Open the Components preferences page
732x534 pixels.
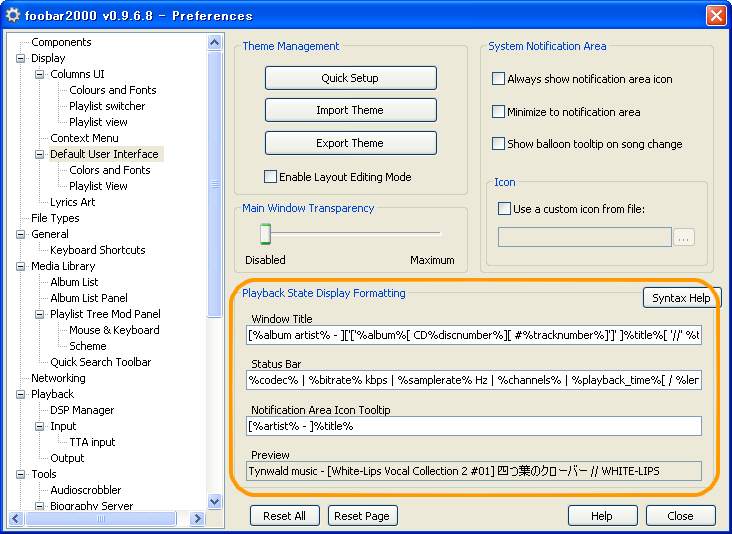61,42
